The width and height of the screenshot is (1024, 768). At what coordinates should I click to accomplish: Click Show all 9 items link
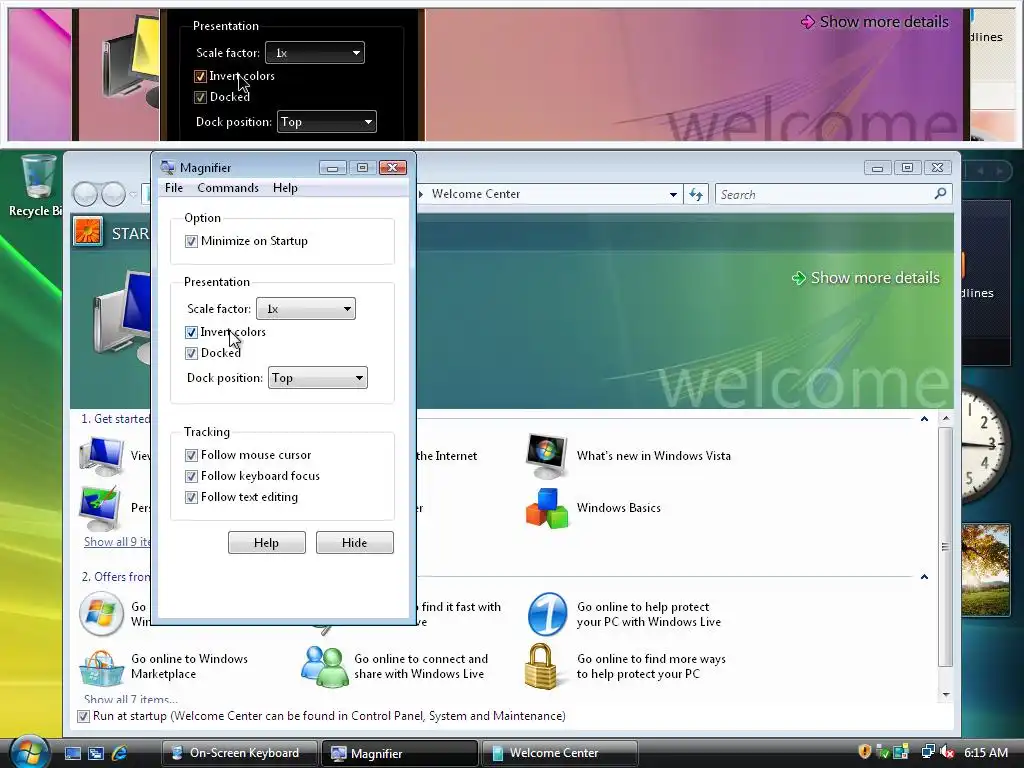coord(116,542)
